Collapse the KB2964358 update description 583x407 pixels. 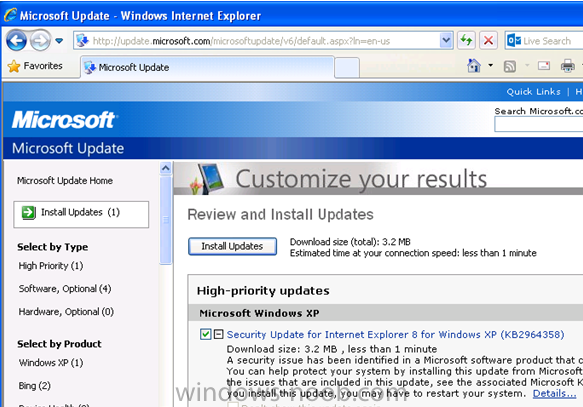tap(219, 334)
